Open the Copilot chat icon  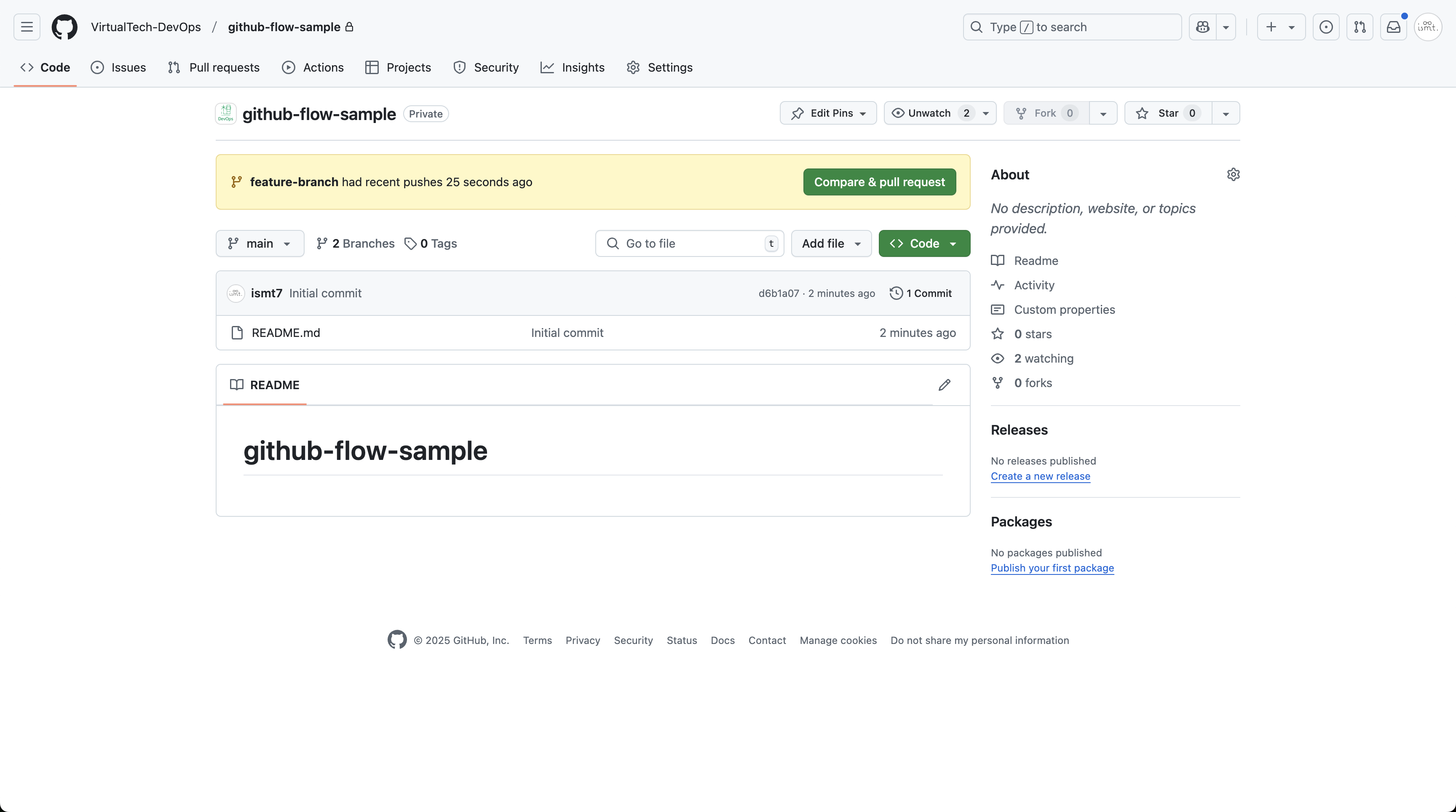[x=1202, y=27]
